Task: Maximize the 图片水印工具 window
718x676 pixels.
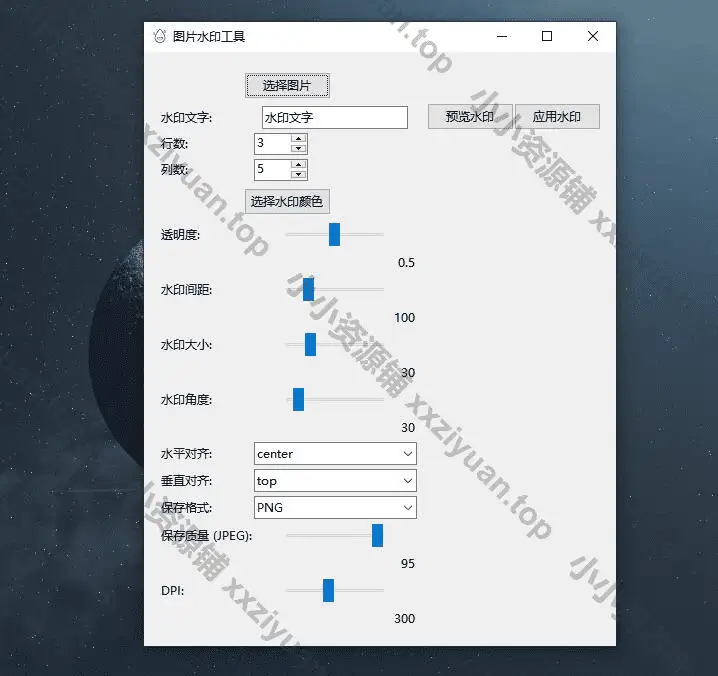Action: pyautogui.click(x=547, y=36)
